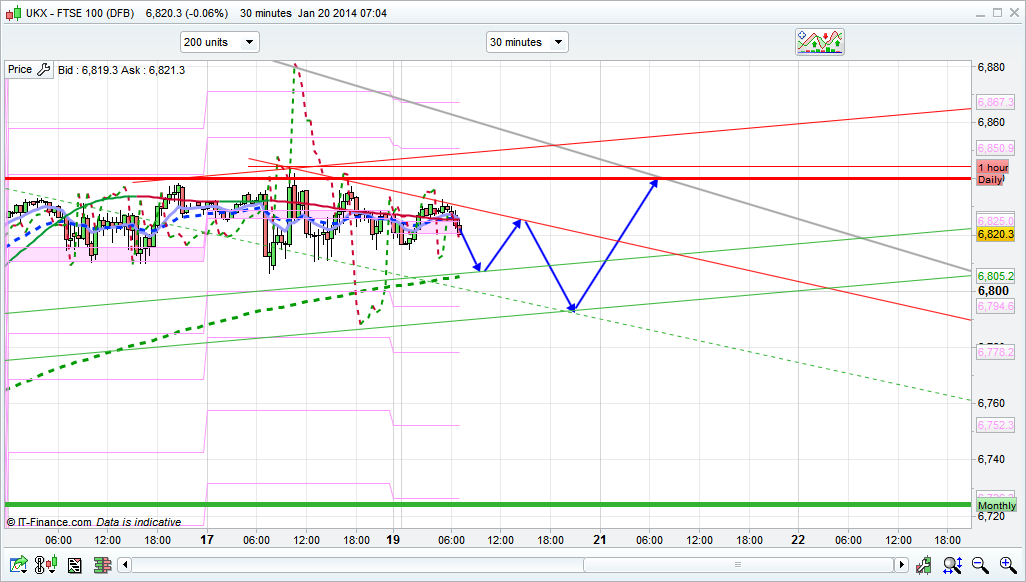Click the Daily level label
Image resolution: width=1026 pixels, height=582 pixels.
(990, 180)
